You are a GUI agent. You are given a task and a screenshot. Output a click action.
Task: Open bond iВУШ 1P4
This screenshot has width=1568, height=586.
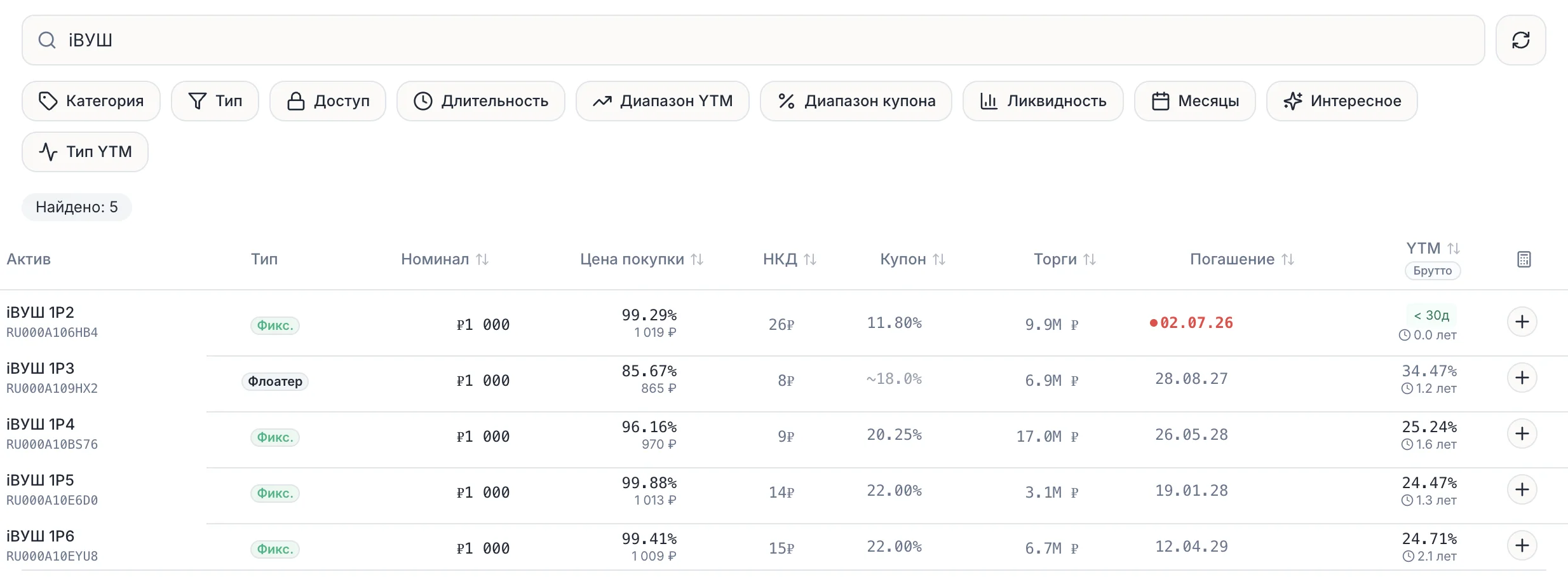[41, 425]
